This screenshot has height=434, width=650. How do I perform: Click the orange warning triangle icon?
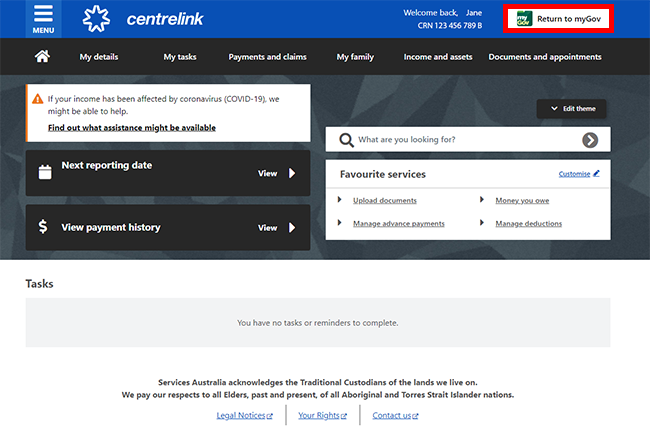coord(38,99)
